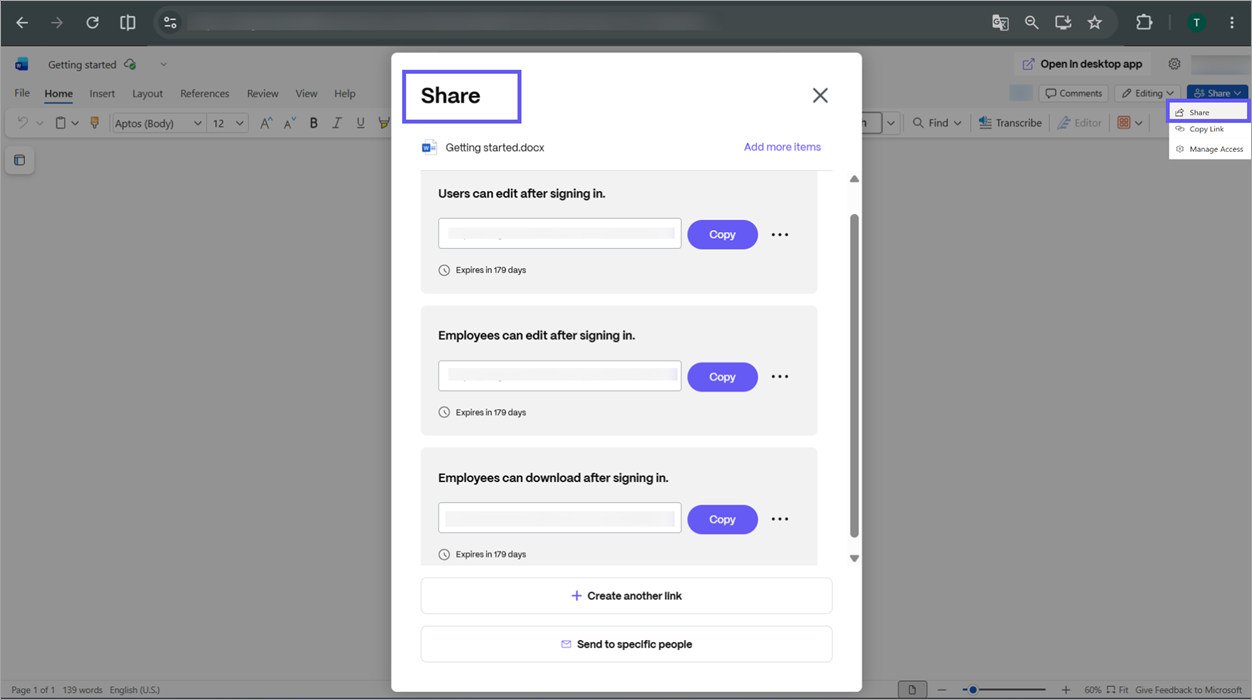Switch to the Insert ribbon tab

tap(102, 93)
